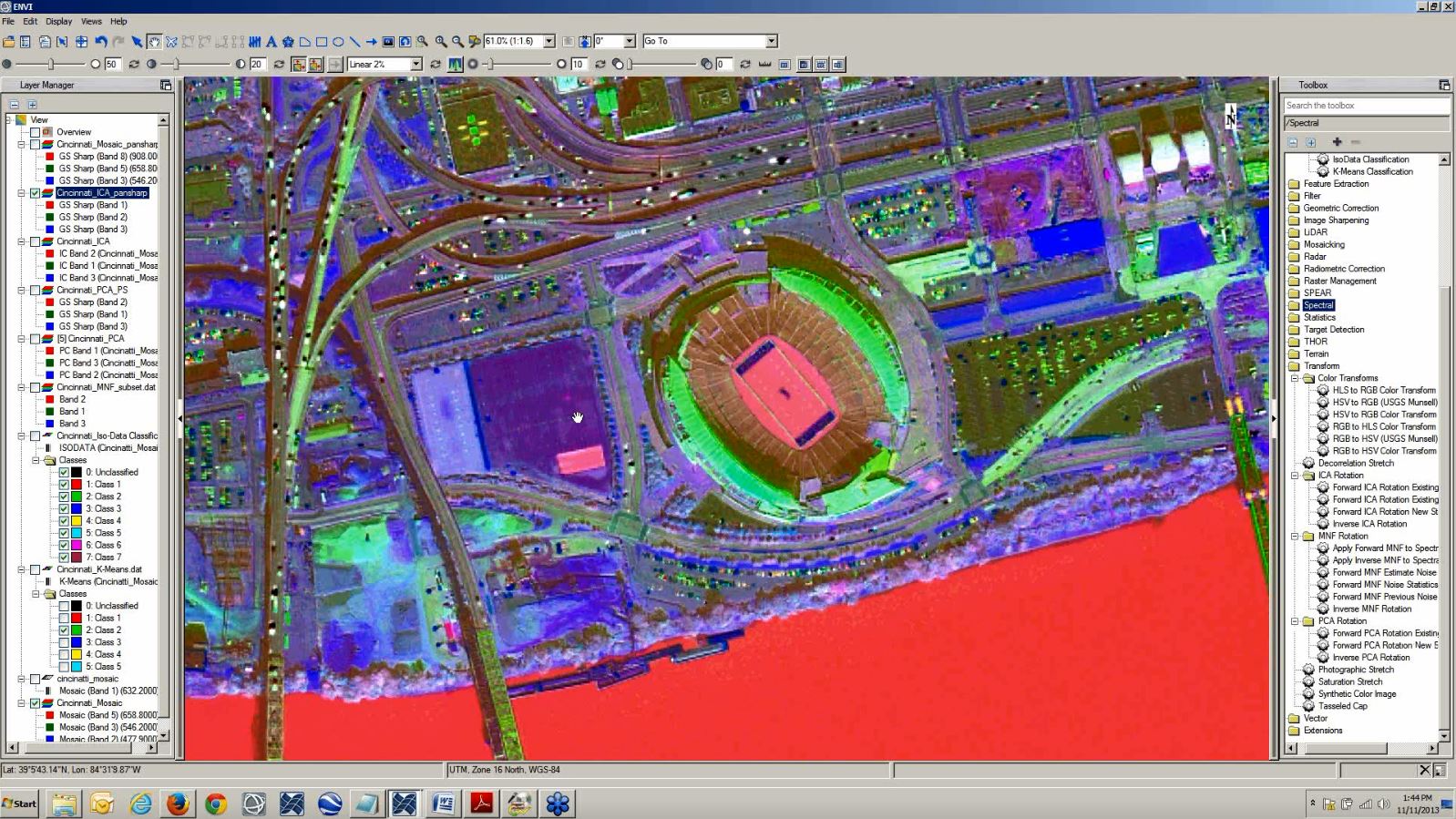The height and width of the screenshot is (819, 1456).
Task: Select the Spectral folder in Toolbox
Action: coord(1318,305)
